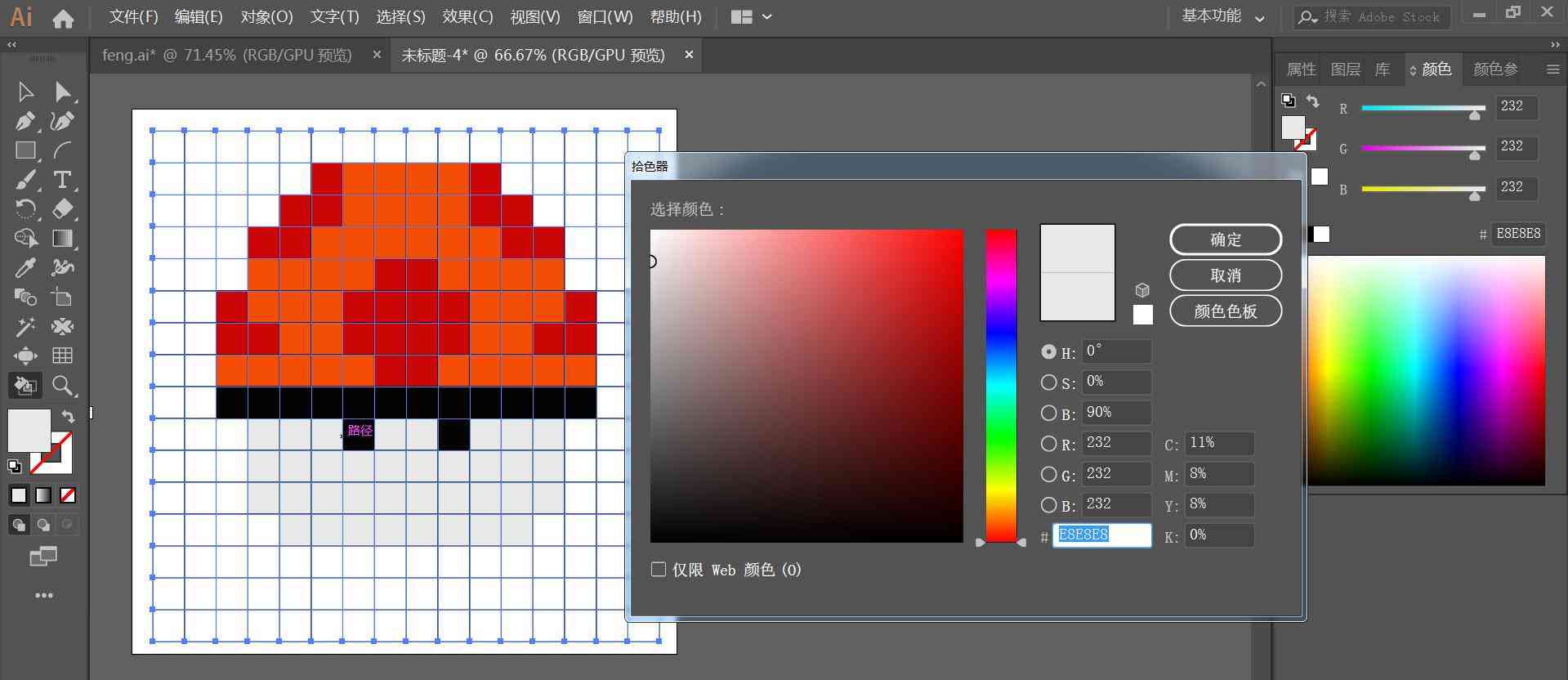The image size is (1568, 680).
Task: Switch to the 图层 layers panel tab
Action: coord(1345,69)
